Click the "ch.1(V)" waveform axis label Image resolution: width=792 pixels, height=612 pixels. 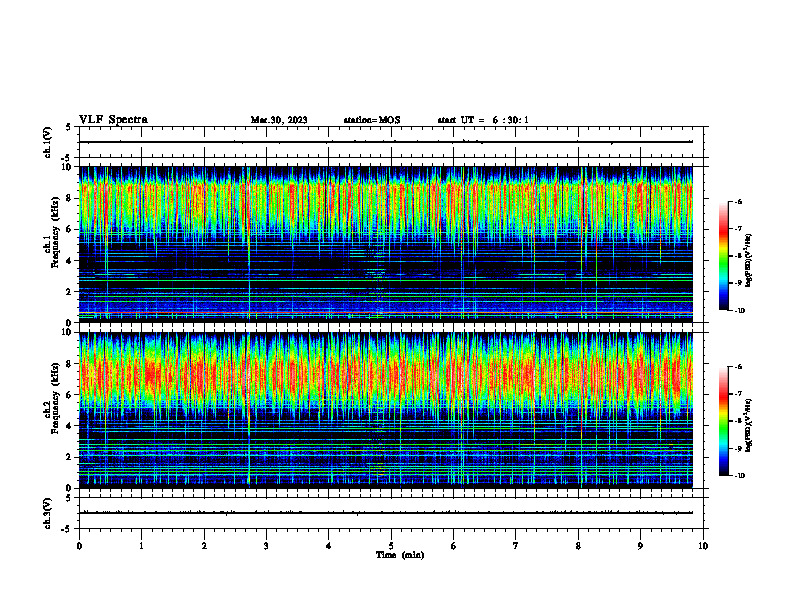point(47,142)
